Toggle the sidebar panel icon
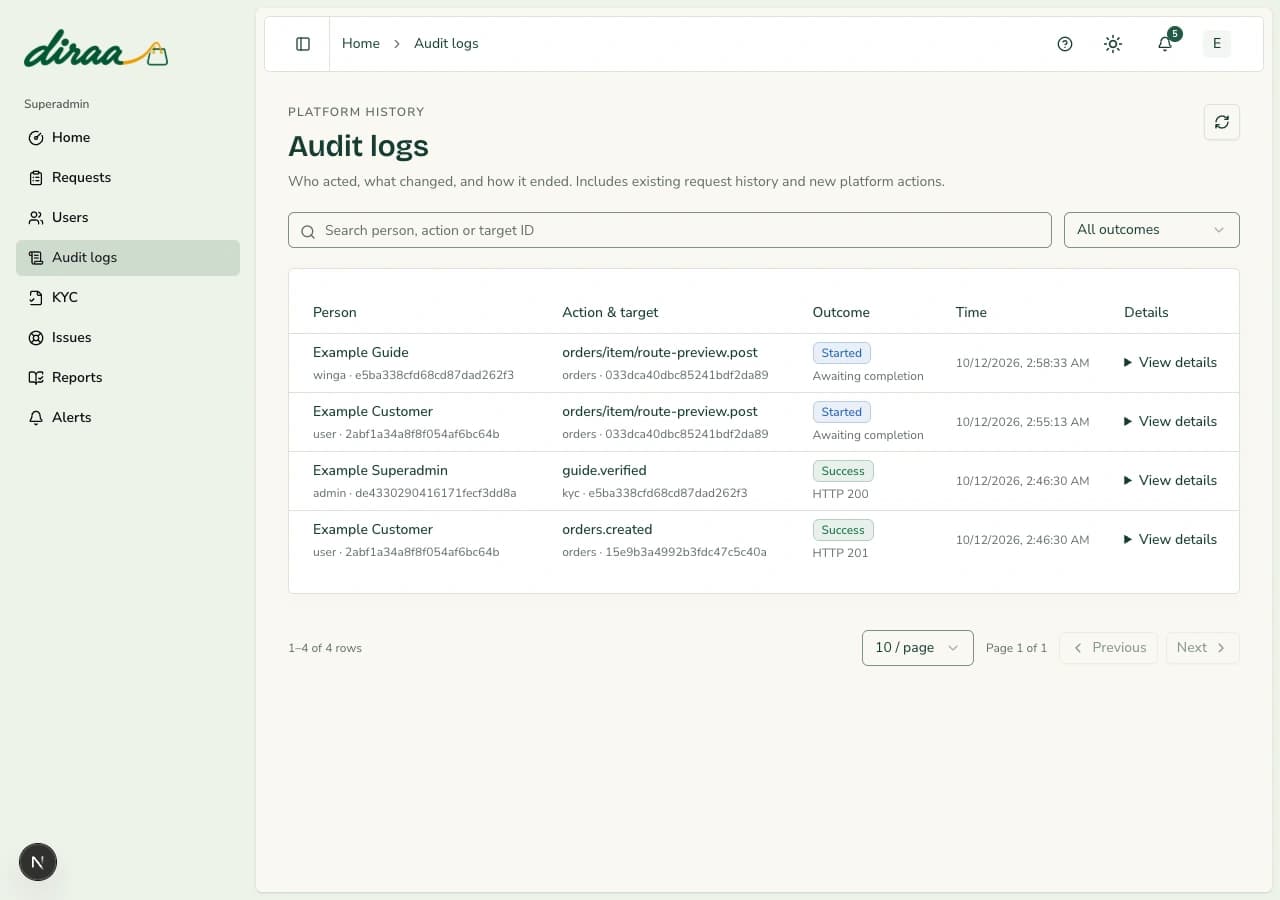The height and width of the screenshot is (900, 1280). click(x=303, y=44)
